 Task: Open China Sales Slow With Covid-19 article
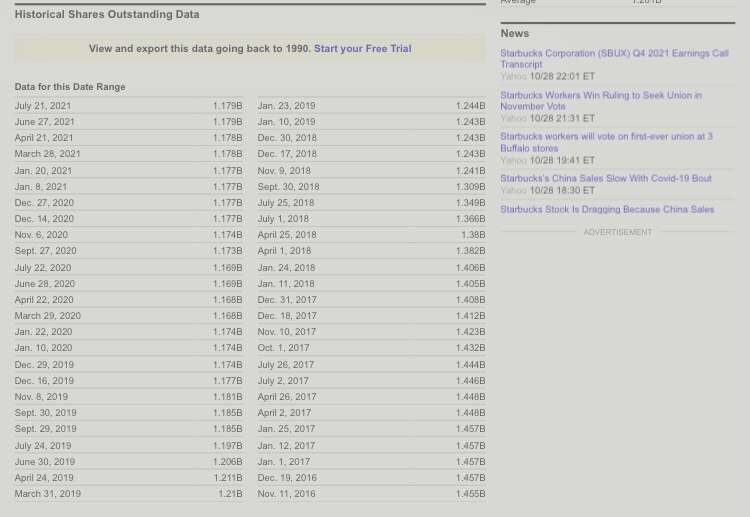tap(606, 178)
